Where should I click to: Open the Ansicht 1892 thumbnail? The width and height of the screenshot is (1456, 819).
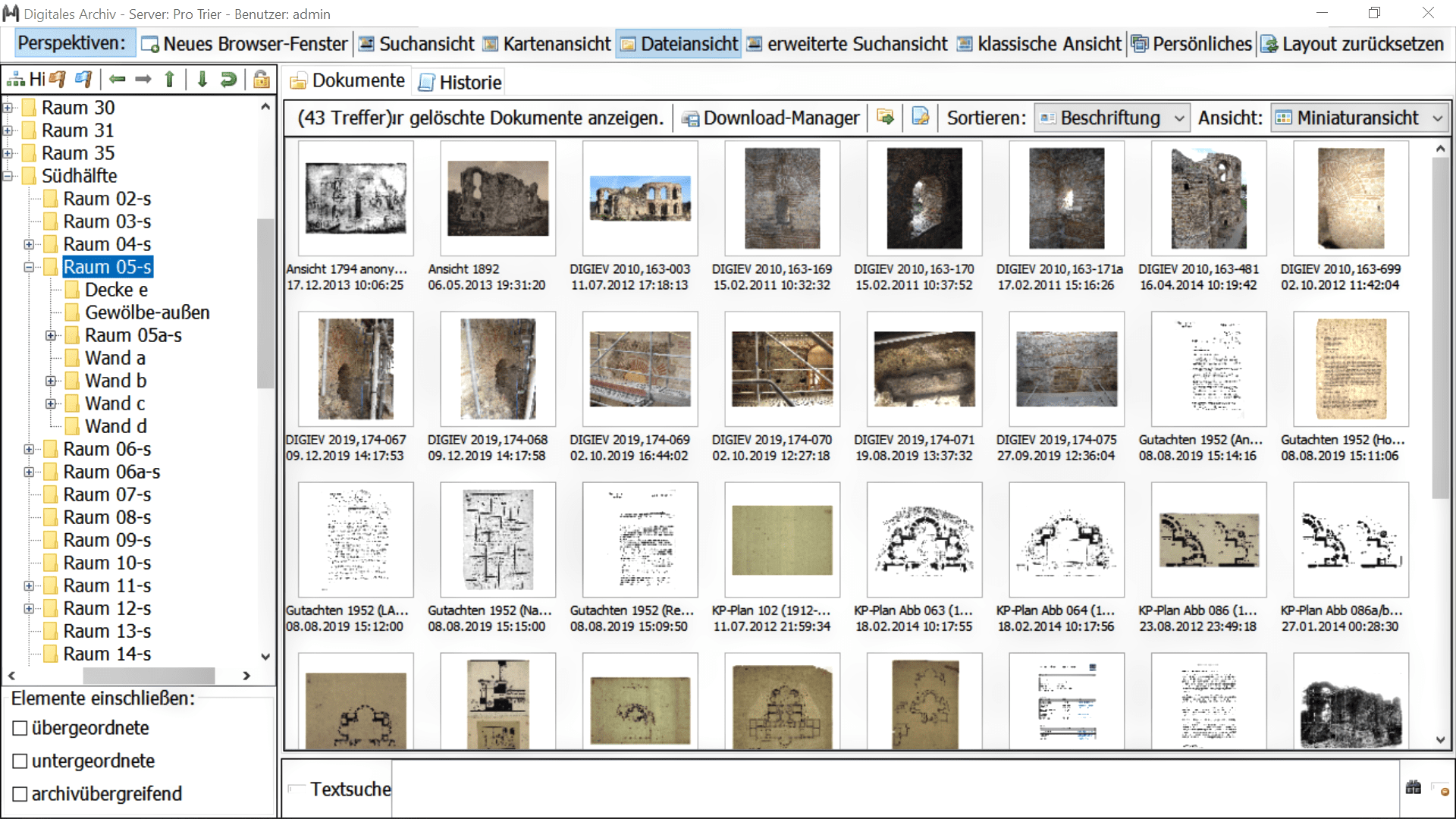coord(497,199)
